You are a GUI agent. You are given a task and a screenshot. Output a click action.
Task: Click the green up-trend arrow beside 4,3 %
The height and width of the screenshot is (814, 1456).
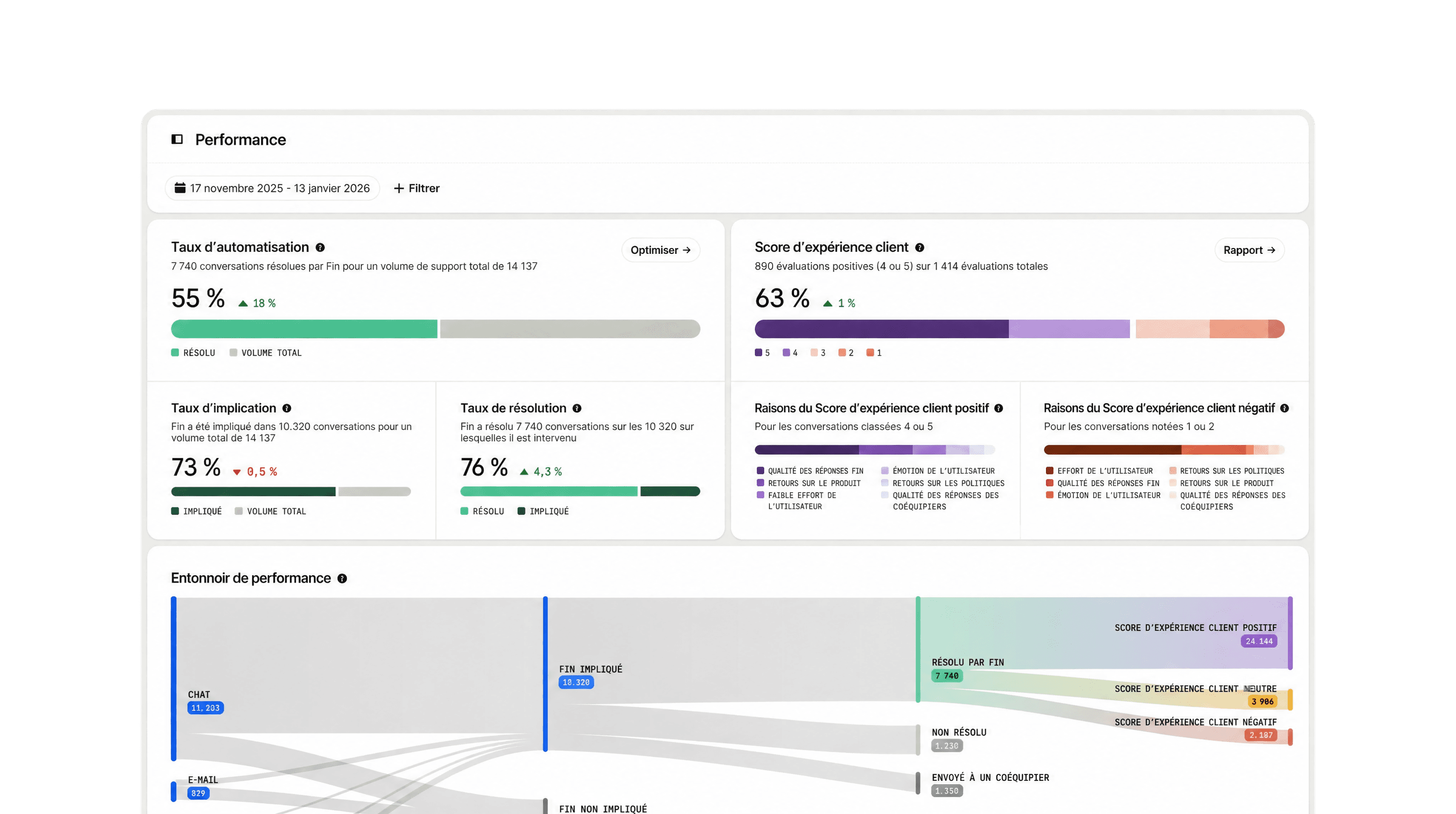[524, 472]
